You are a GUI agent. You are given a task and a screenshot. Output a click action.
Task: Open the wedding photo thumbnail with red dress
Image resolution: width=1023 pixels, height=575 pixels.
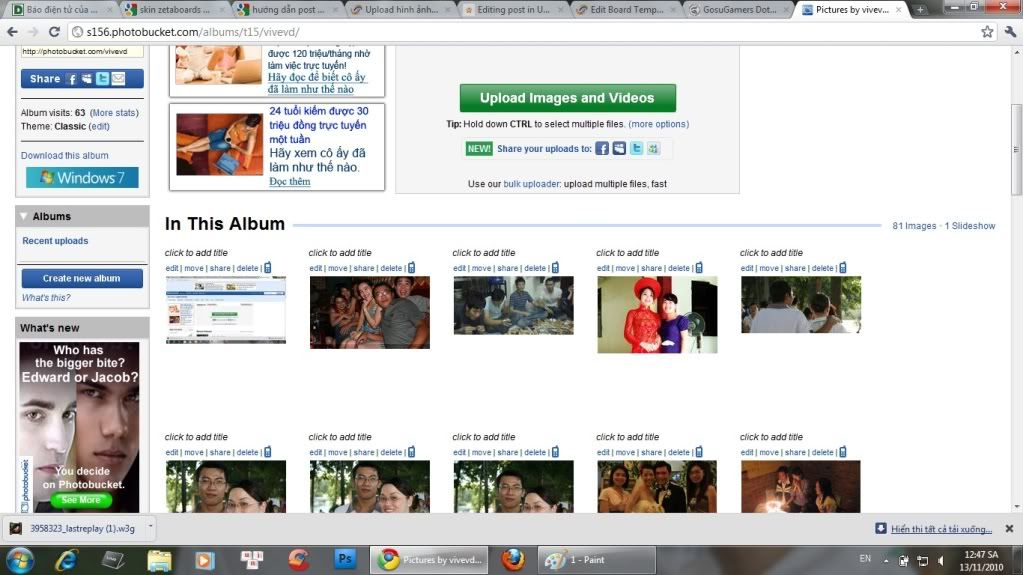point(657,314)
